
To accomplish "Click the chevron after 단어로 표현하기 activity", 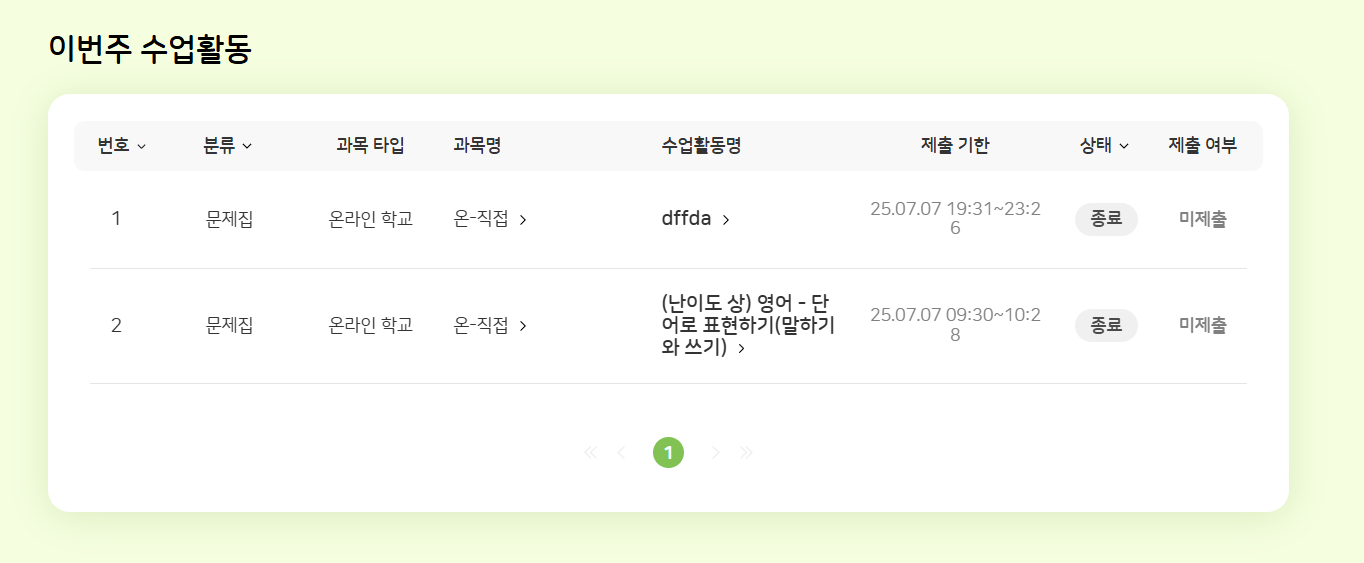I will [x=741, y=349].
